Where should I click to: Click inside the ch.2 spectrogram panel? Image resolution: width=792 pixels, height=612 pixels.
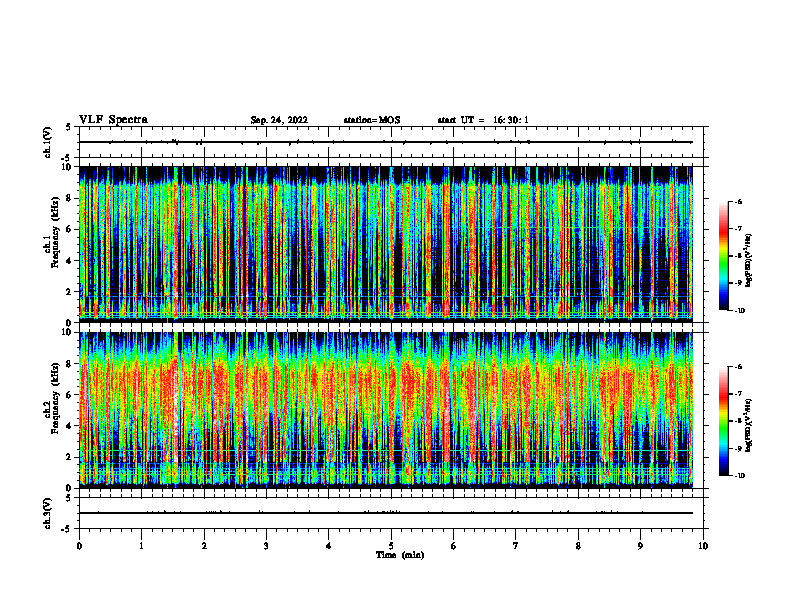click(x=386, y=410)
